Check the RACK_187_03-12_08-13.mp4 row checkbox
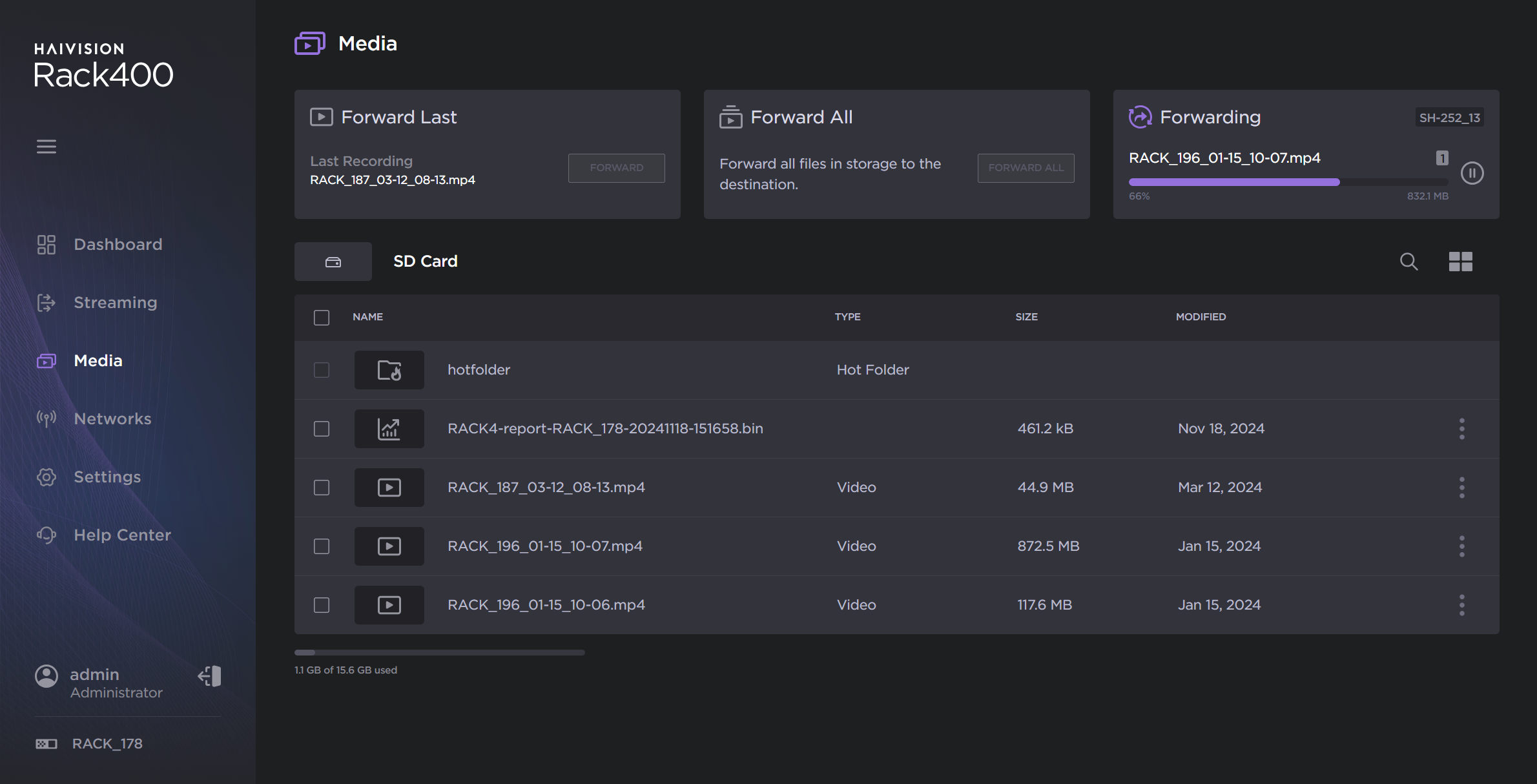Image resolution: width=1537 pixels, height=784 pixels. click(x=322, y=488)
